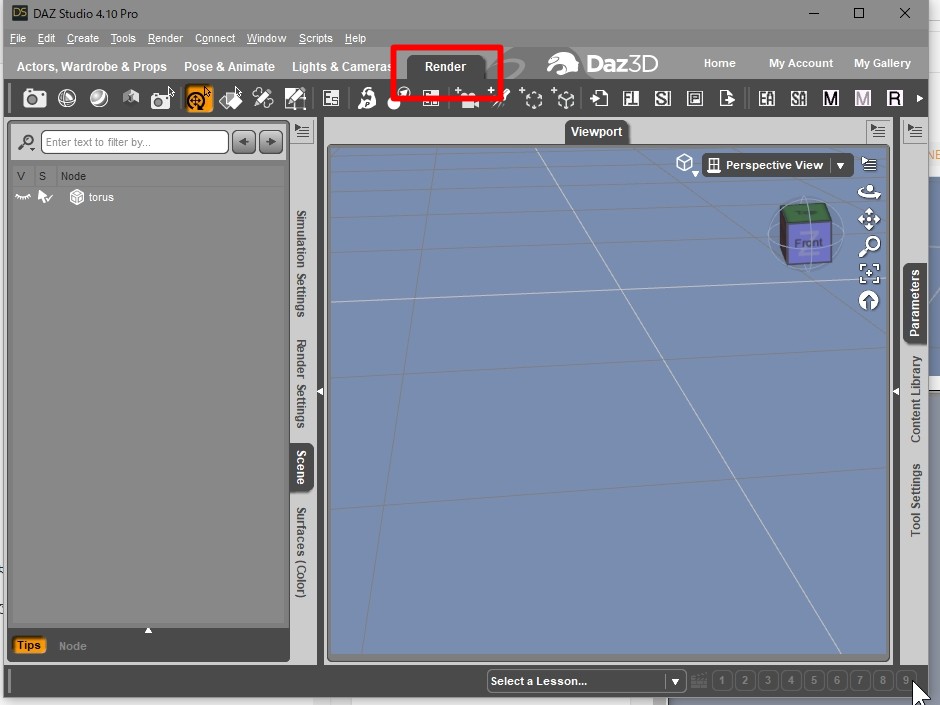
Task: Switch to Surfaces (Color) side tab
Action: (x=301, y=552)
